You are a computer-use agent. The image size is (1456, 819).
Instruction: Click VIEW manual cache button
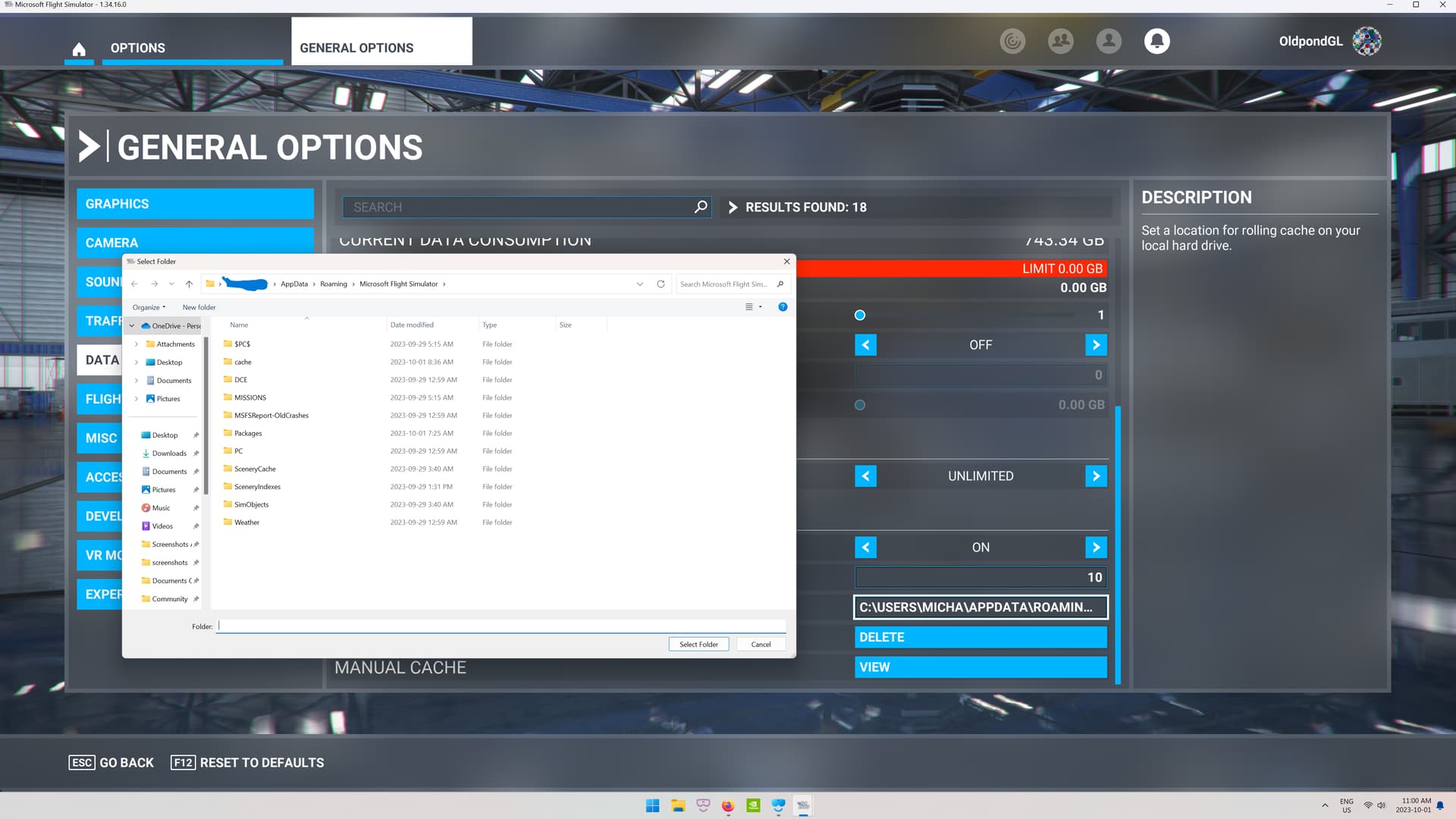pos(981,667)
